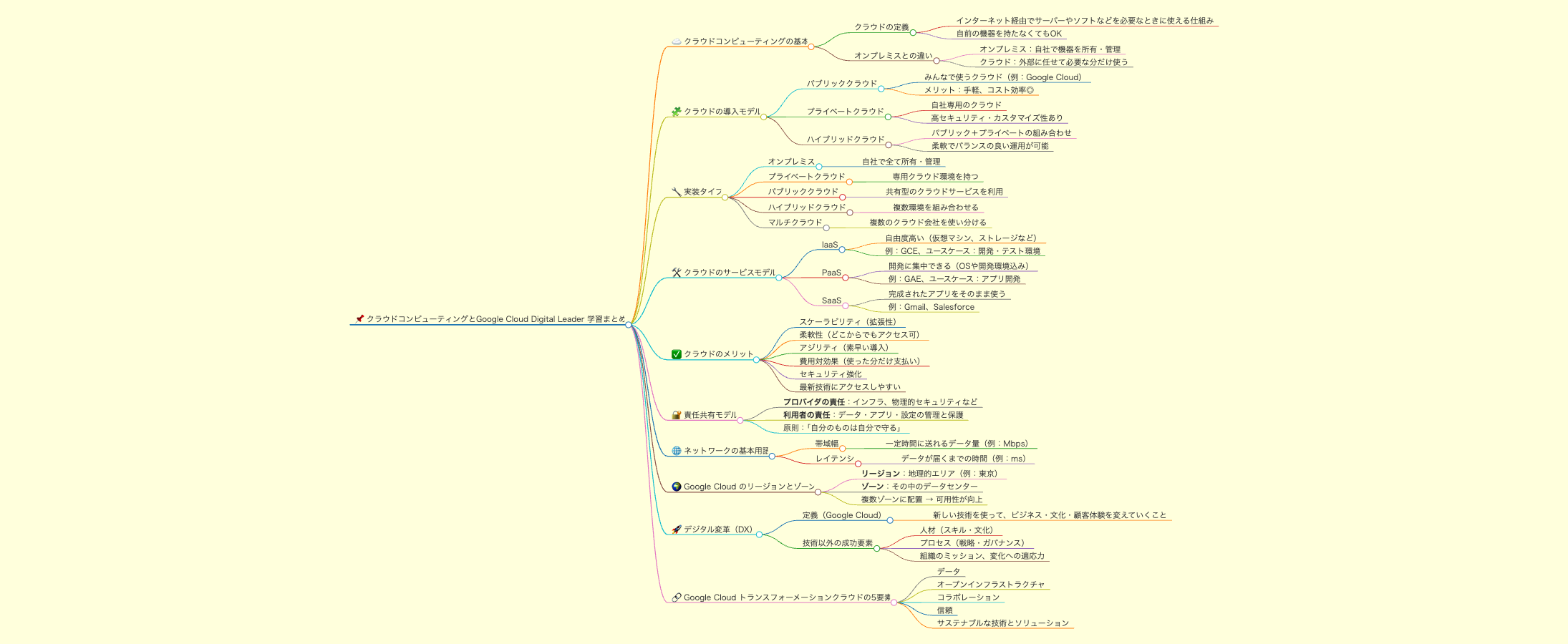1568x644 pixels.
Task: Collapse the 実装タイプ branch circle
Action: tap(725, 197)
